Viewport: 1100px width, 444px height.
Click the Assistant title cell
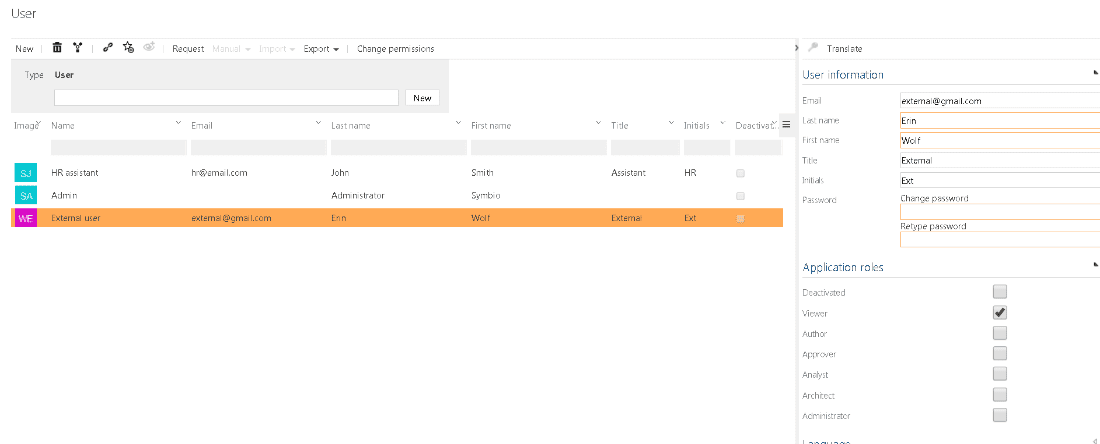(629, 173)
